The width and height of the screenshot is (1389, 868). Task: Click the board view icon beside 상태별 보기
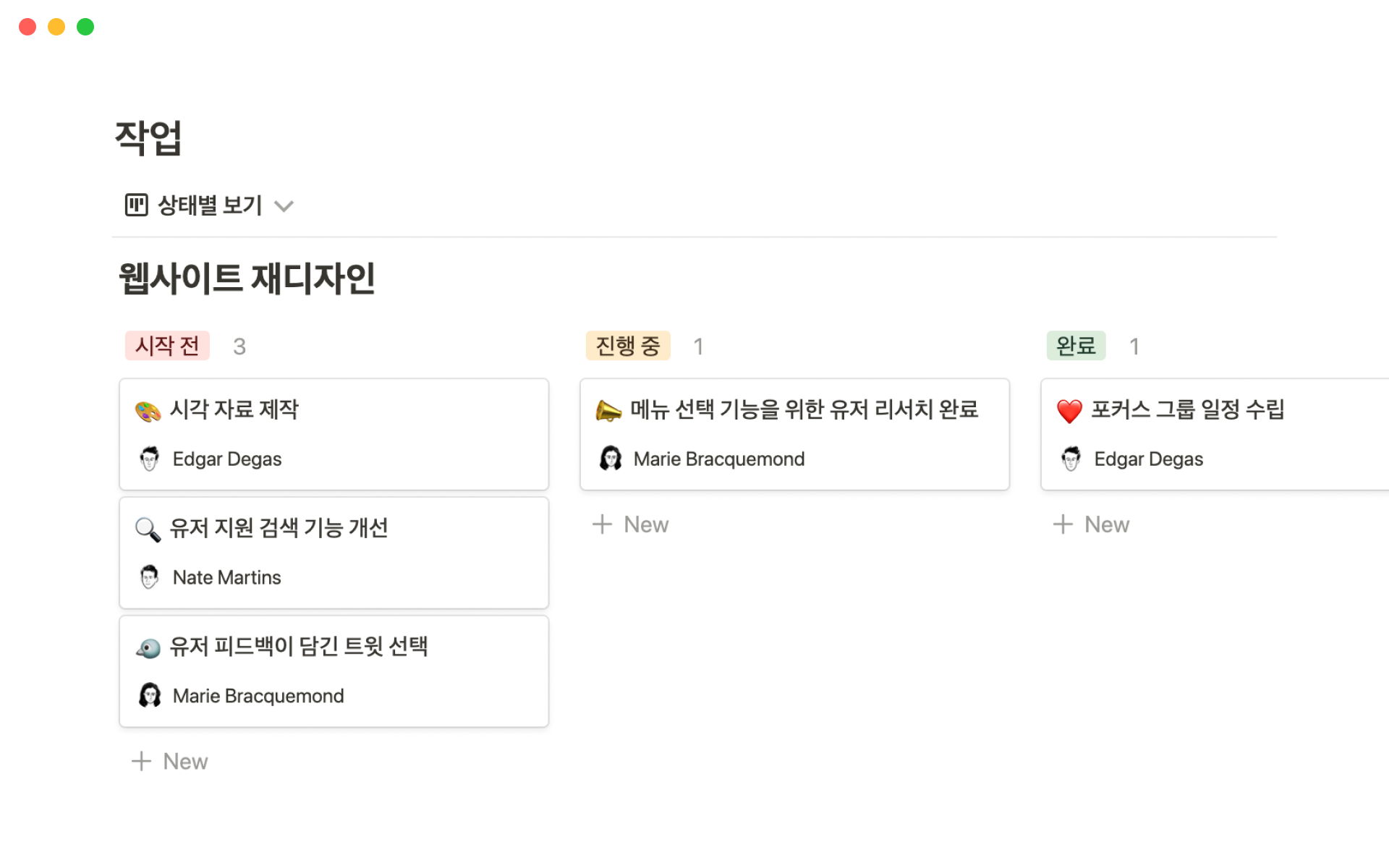[136, 205]
